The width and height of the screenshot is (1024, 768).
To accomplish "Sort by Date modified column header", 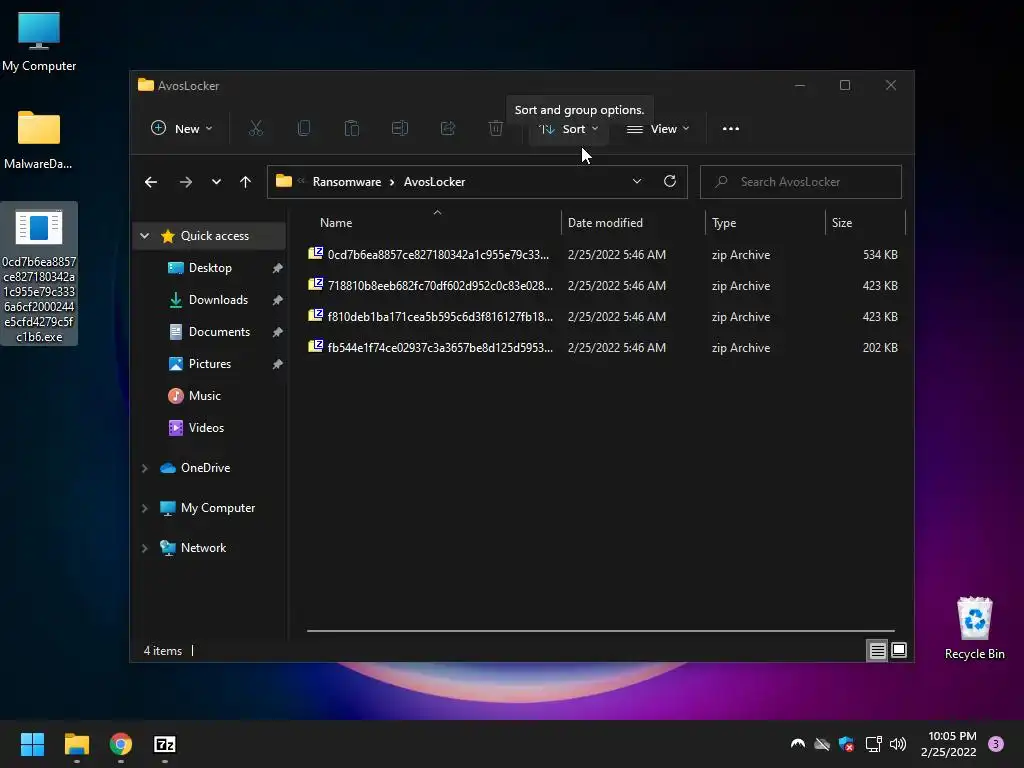I will 633,223.
